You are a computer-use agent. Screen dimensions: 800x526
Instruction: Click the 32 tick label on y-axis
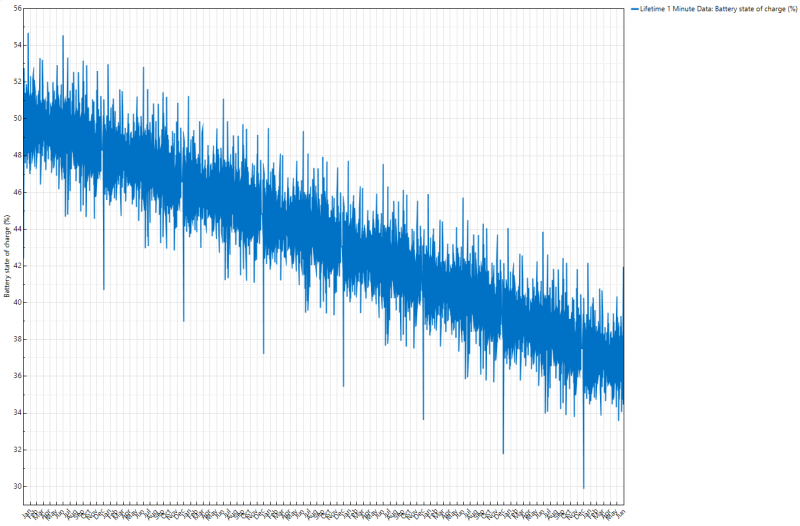pos(17,450)
